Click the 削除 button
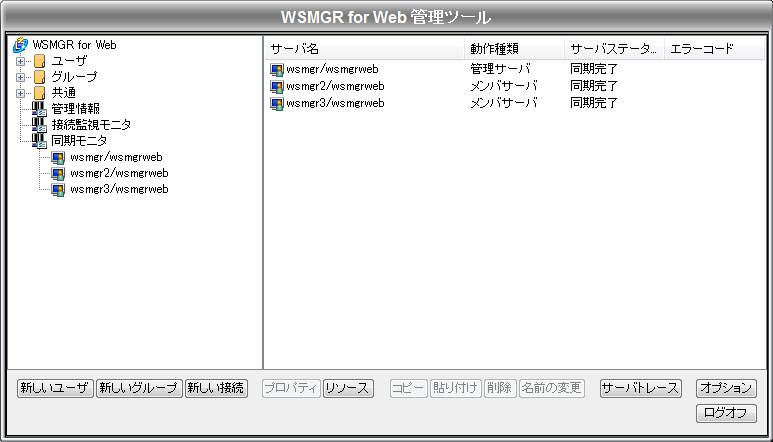Viewport: 773px width, 442px height. (500, 388)
